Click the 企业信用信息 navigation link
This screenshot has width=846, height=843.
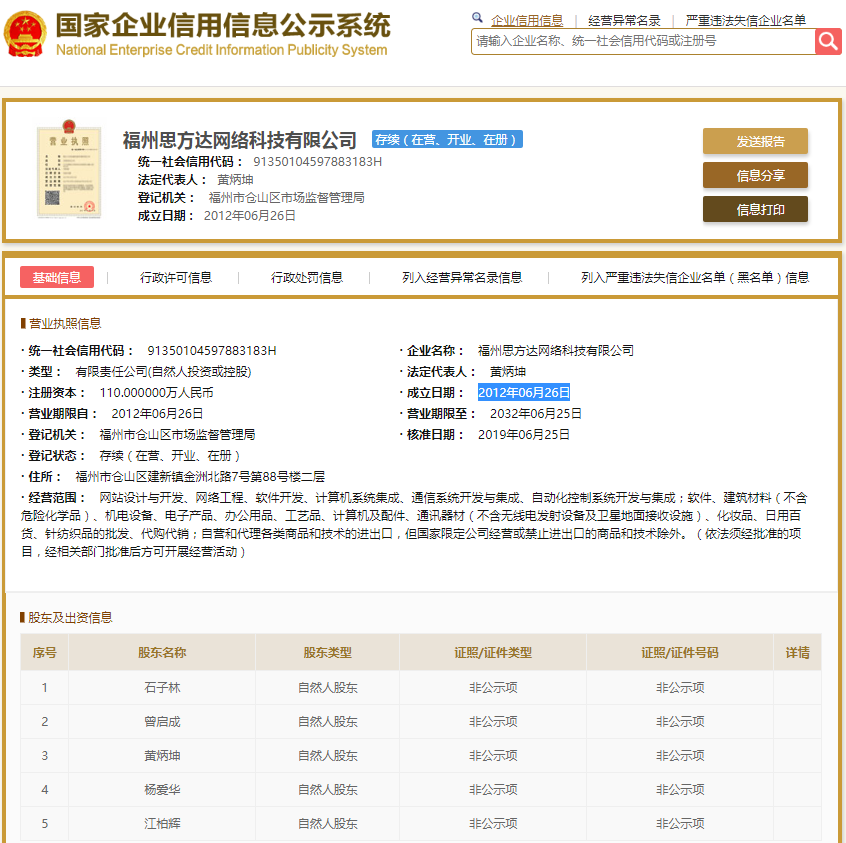pos(527,19)
